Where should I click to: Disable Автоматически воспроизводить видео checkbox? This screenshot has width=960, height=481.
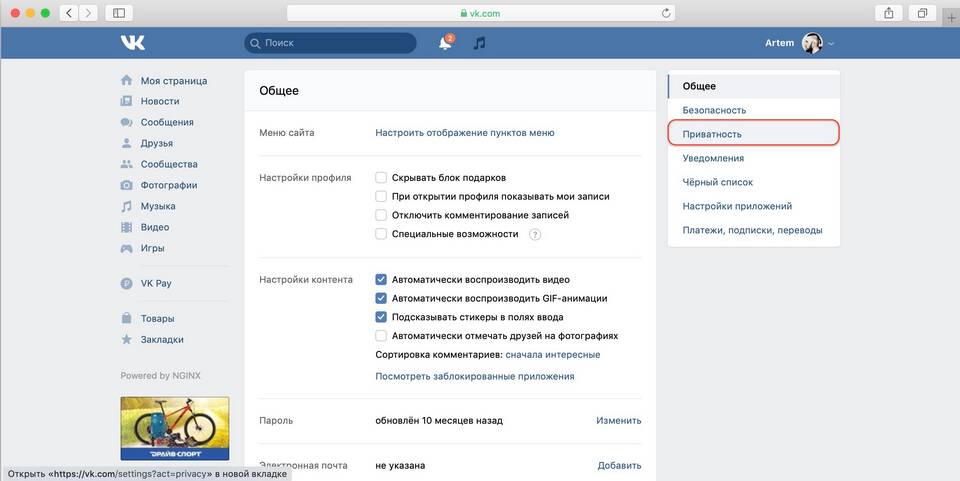click(x=381, y=280)
